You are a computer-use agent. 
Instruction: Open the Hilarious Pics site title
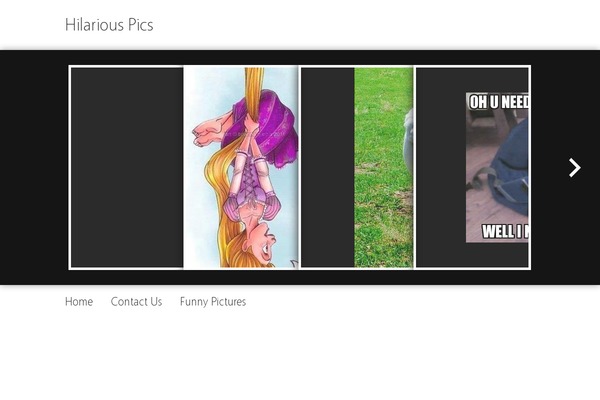coord(109,25)
